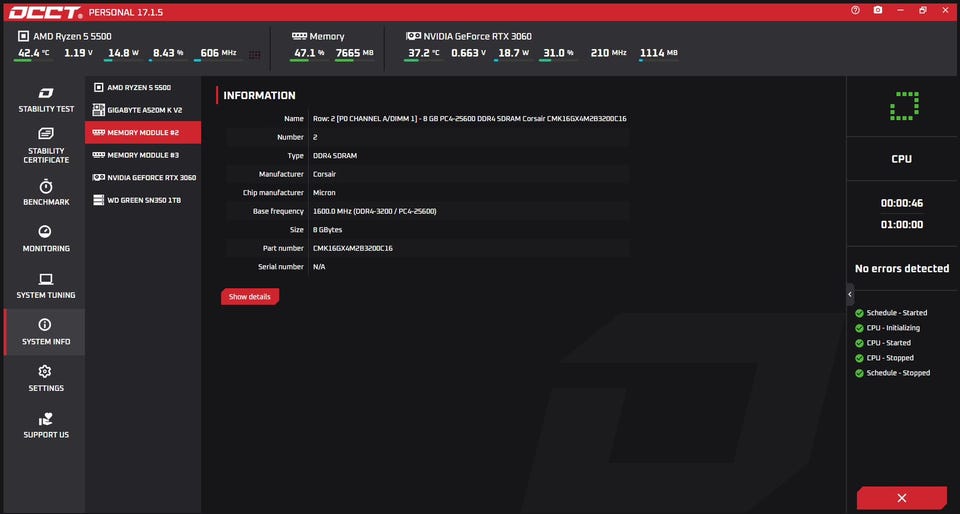Click the green dotted test status icon
This screenshot has width=960, height=514.
[x=904, y=106]
